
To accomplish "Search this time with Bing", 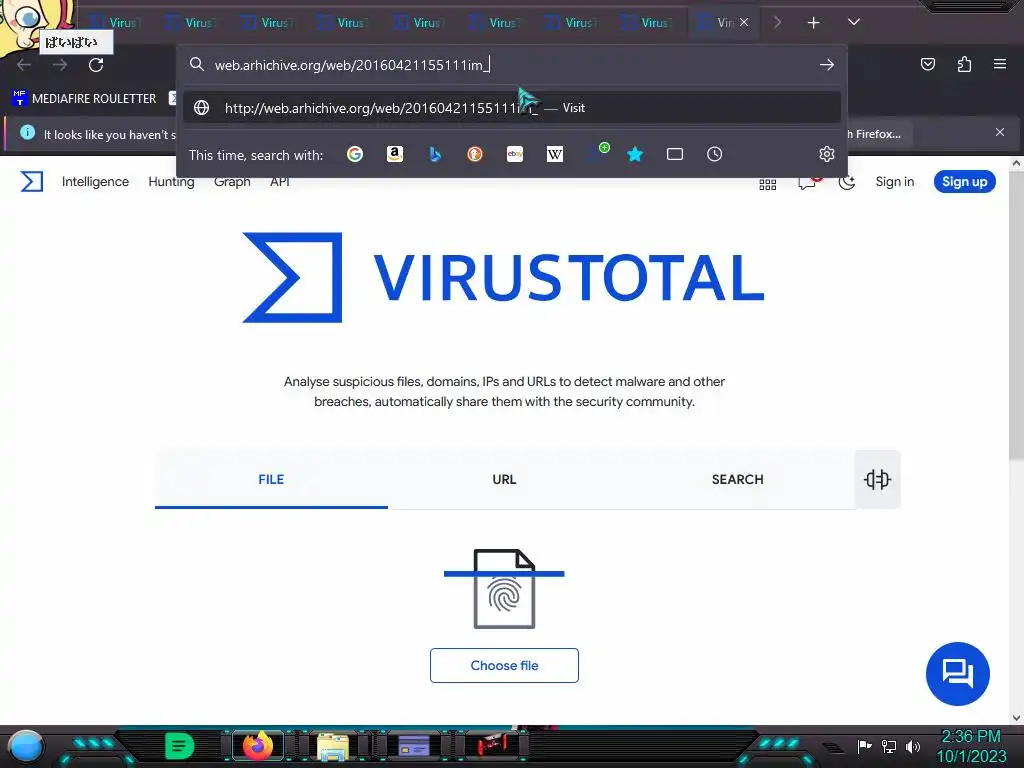I will click(x=435, y=154).
